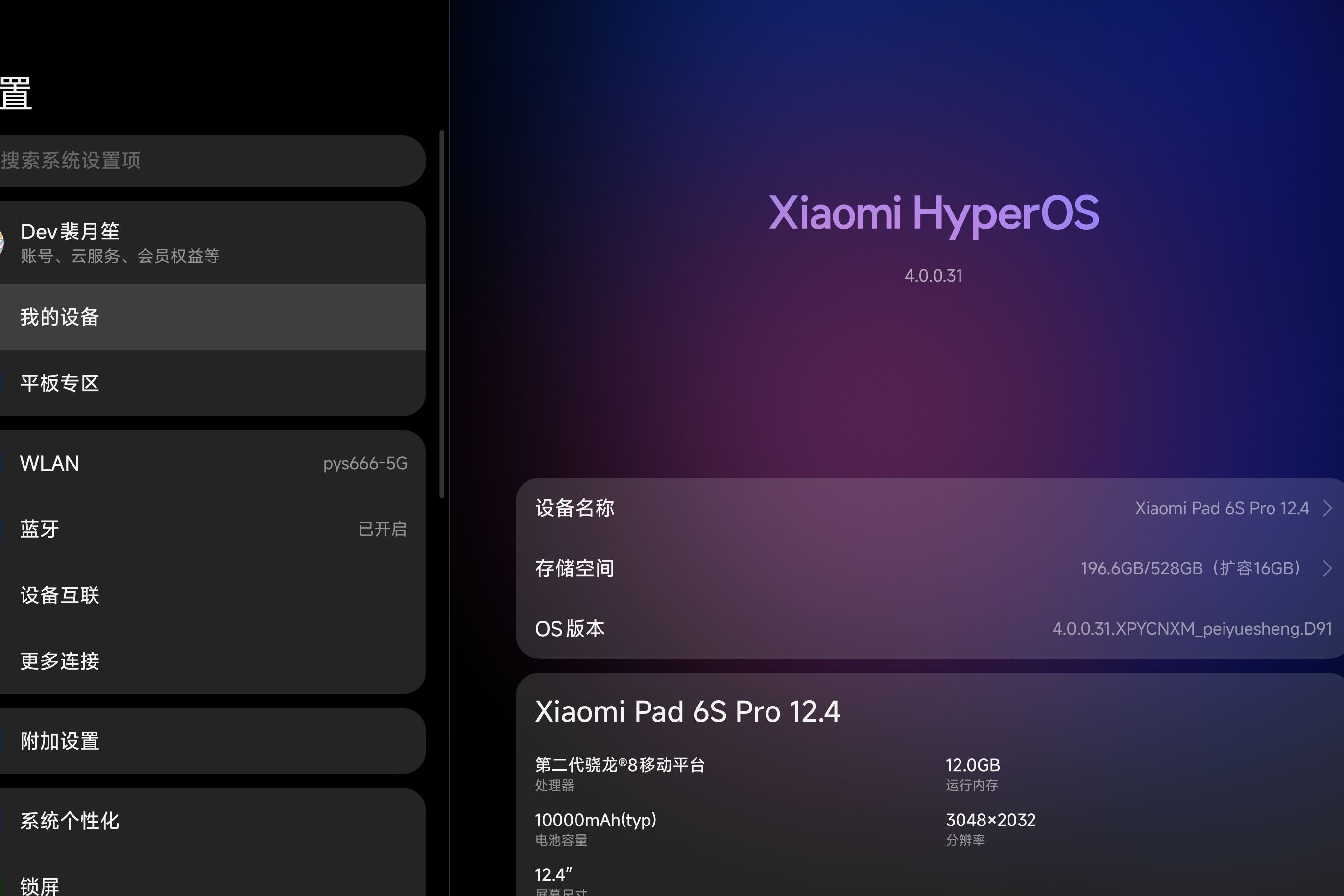Open the 平板专区 settings section
The image size is (1344, 896).
point(212,383)
